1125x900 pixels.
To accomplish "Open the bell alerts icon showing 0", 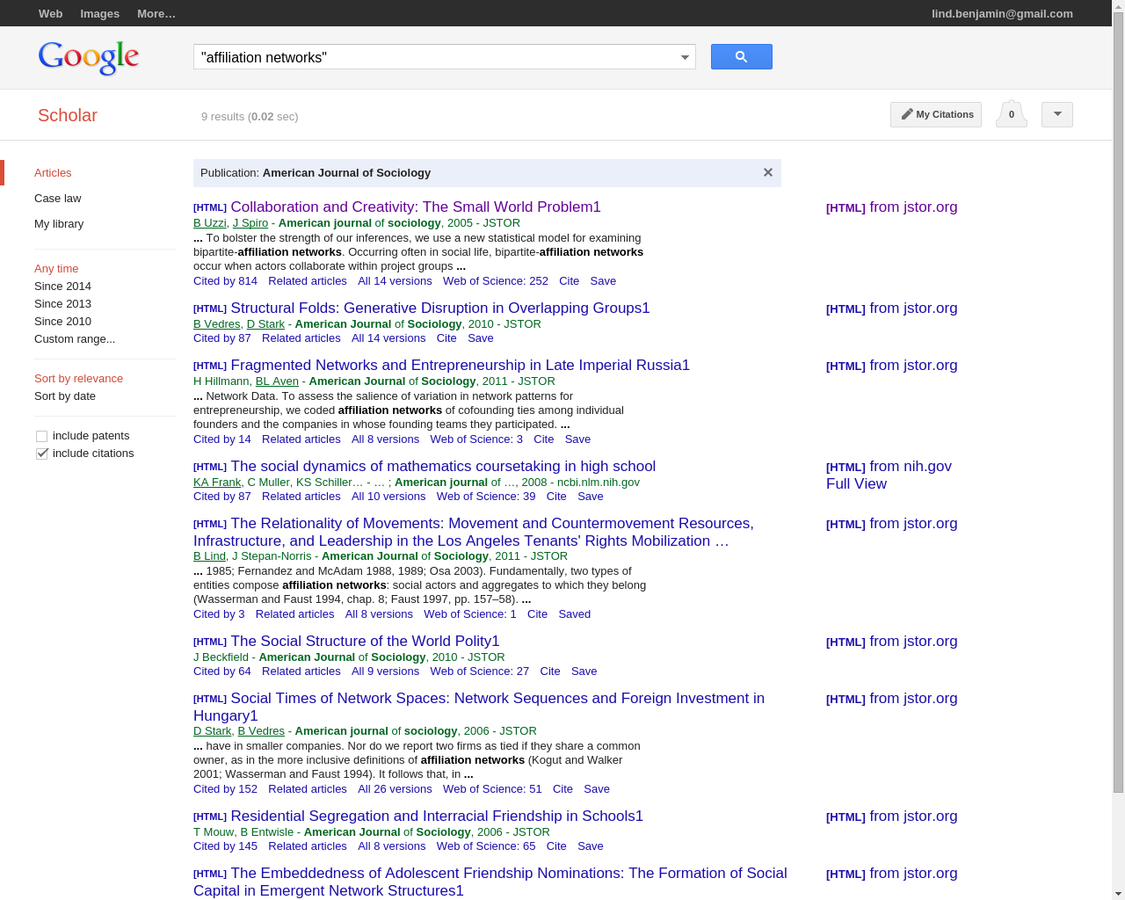I will [1011, 114].
